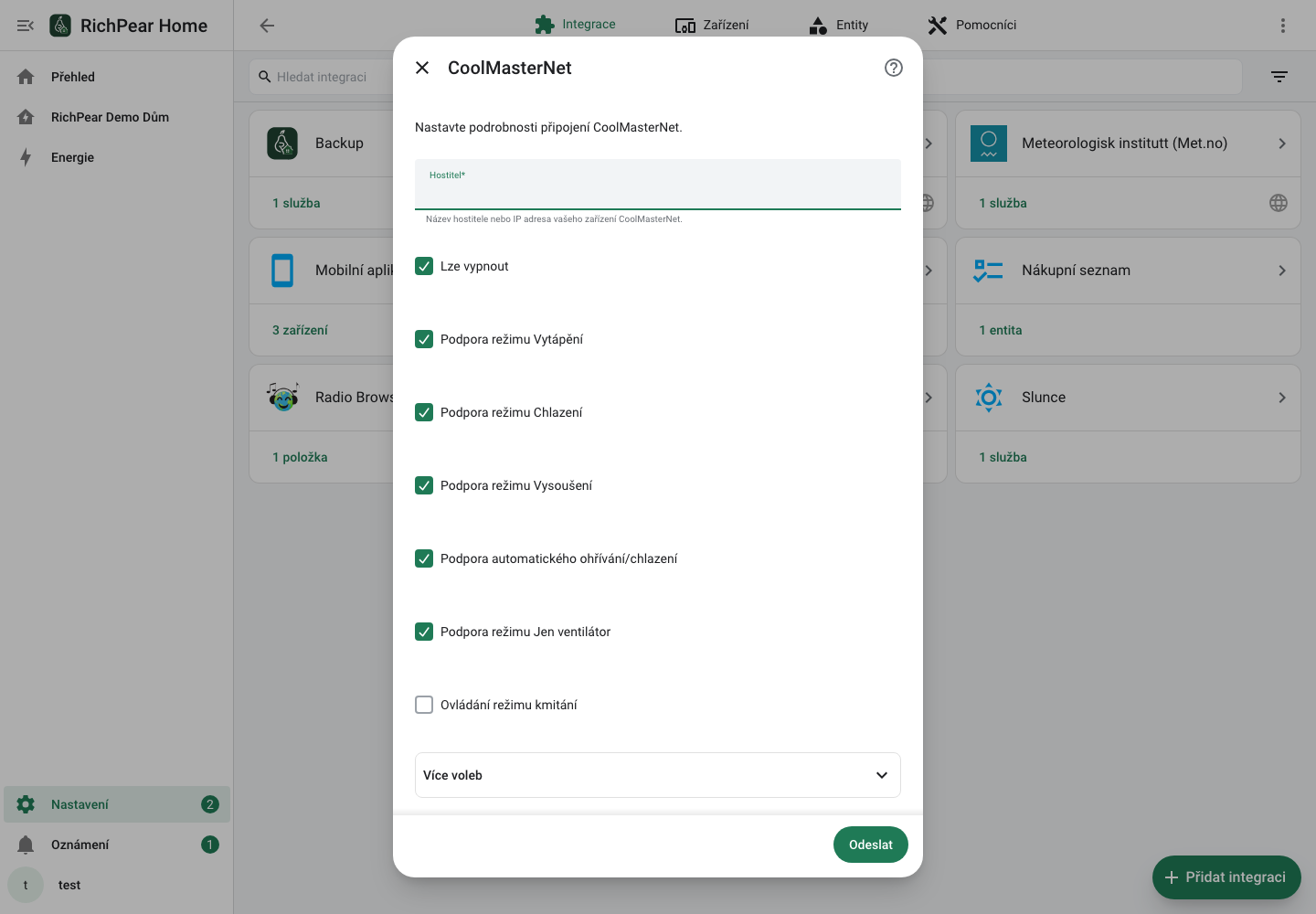Open the 1 entita link
The width and height of the screenshot is (1316, 914).
(1001, 330)
